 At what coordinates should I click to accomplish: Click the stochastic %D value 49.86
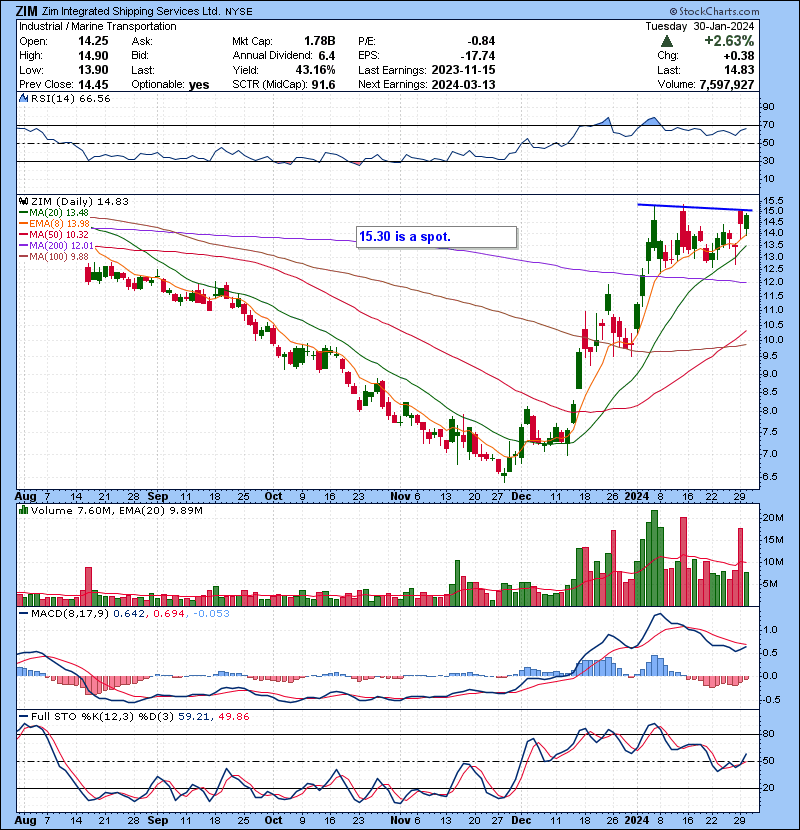pyautogui.click(x=233, y=717)
